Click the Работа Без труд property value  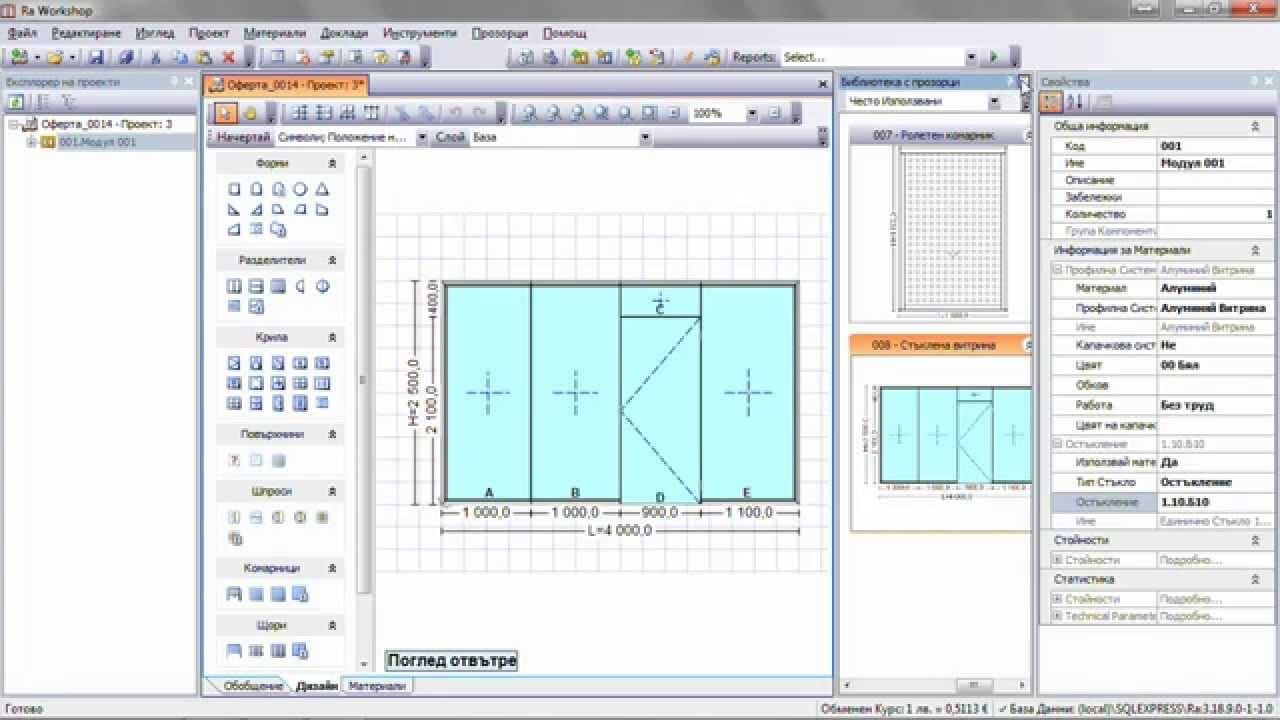click(x=1215, y=405)
